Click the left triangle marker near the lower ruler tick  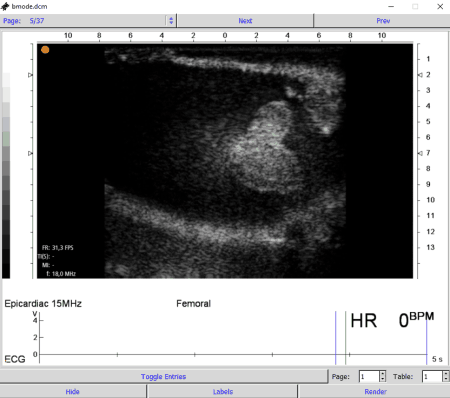click(30, 153)
